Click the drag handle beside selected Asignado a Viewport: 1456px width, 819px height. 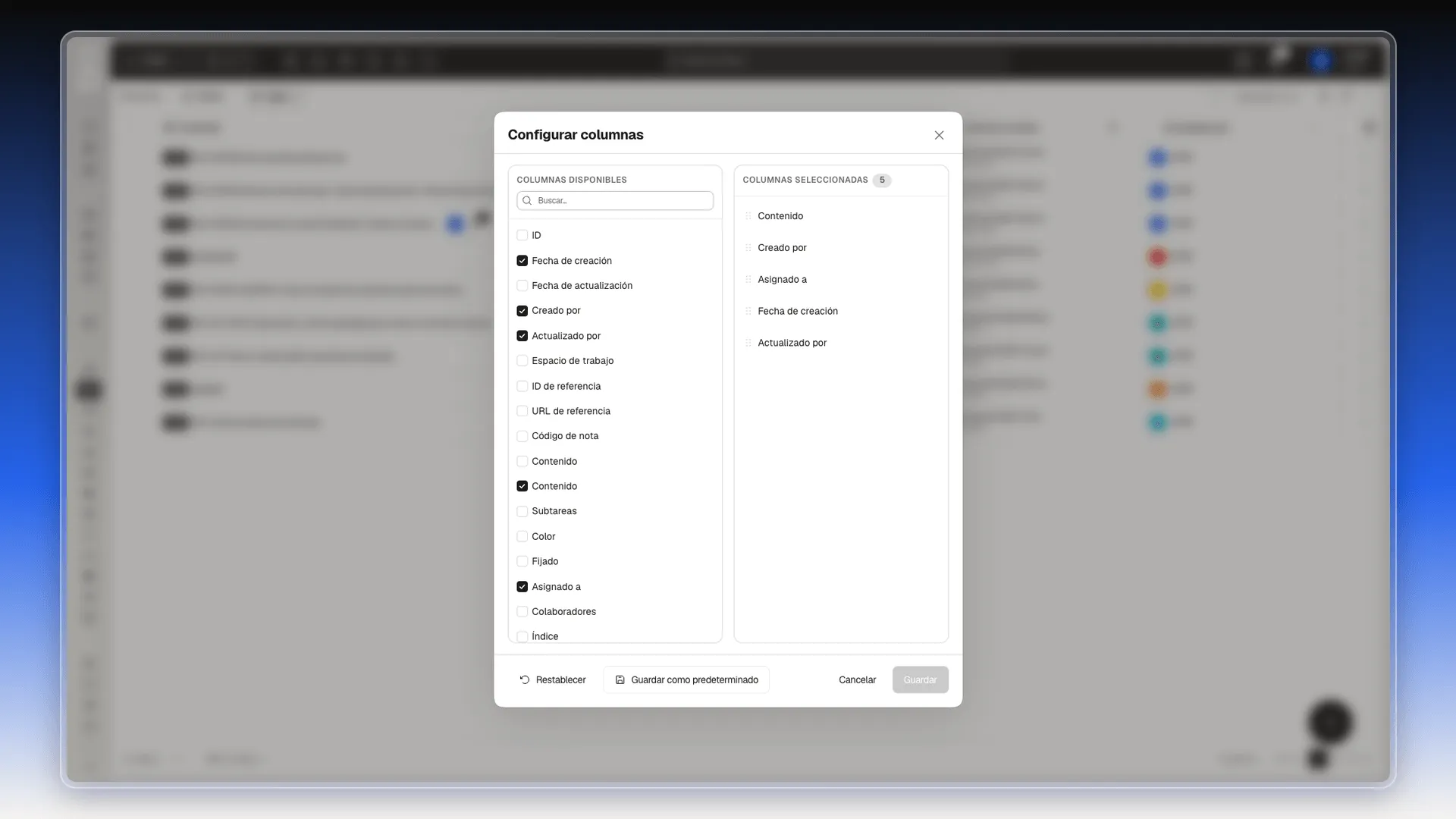[748, 280]
